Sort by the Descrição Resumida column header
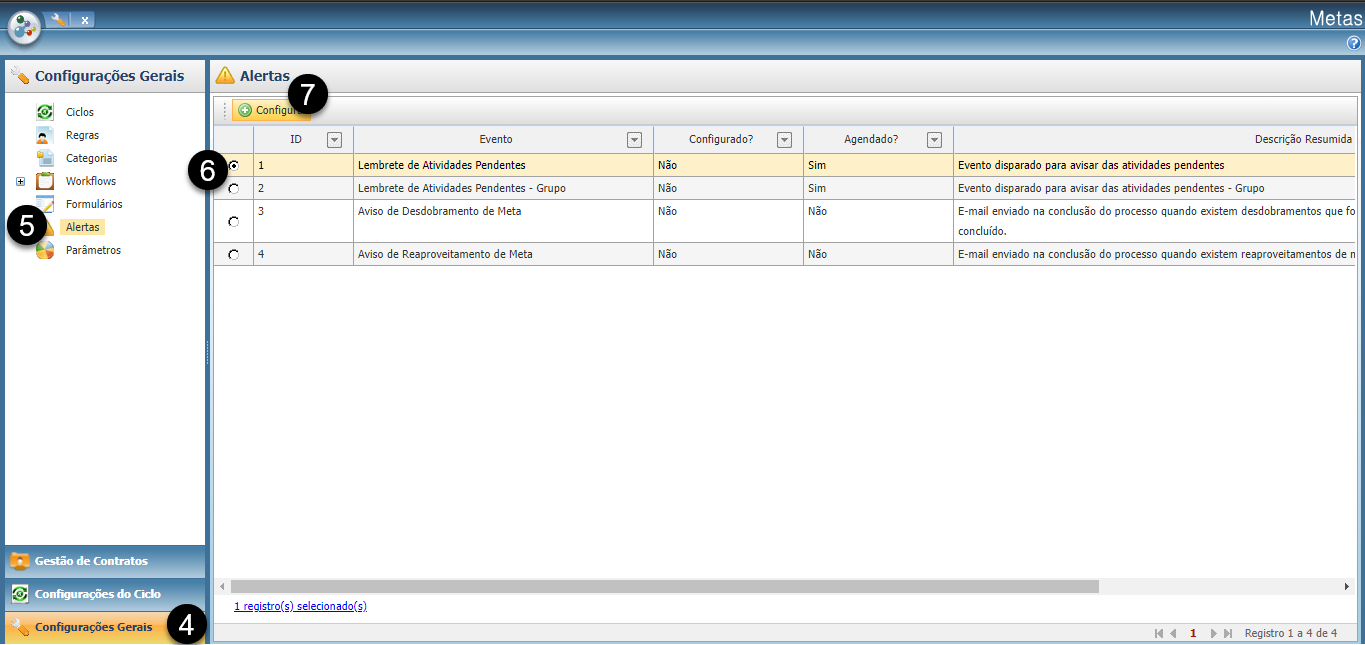 1303,139
